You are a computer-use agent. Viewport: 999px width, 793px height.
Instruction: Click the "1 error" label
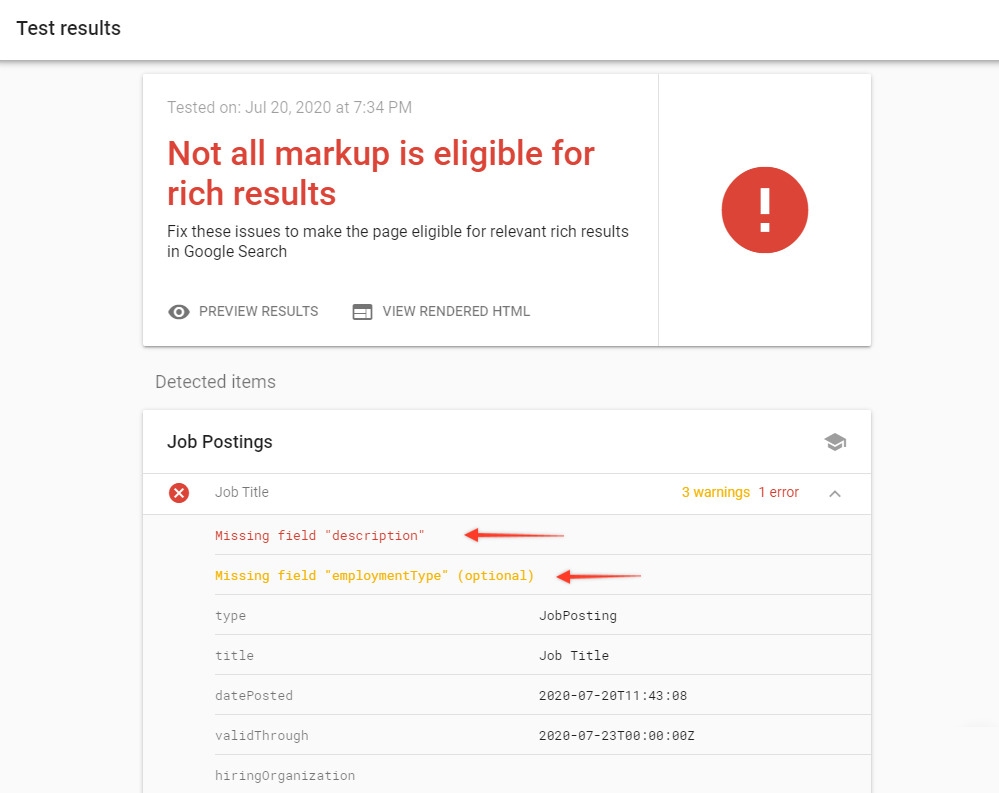778,493
